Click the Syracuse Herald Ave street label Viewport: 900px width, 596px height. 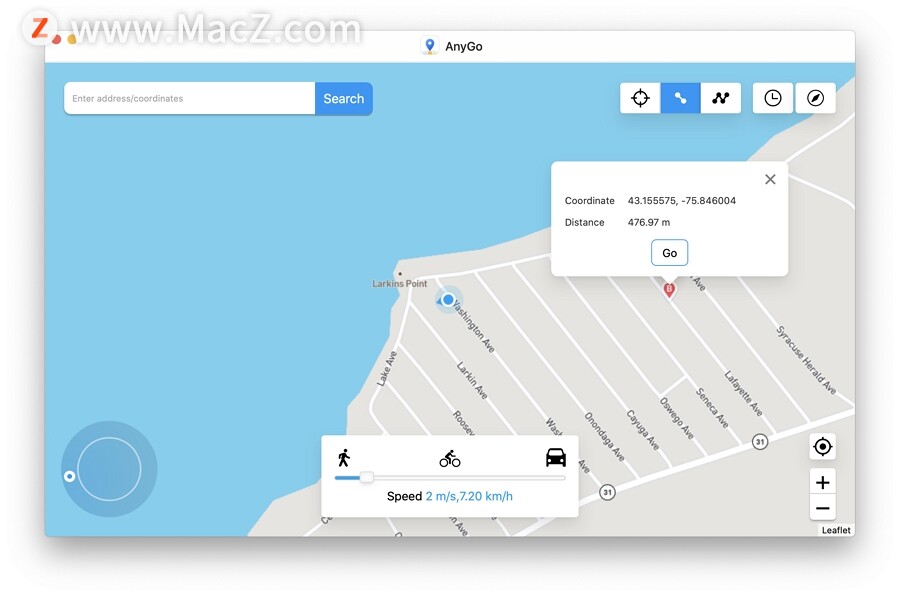[x=806, y=359]
